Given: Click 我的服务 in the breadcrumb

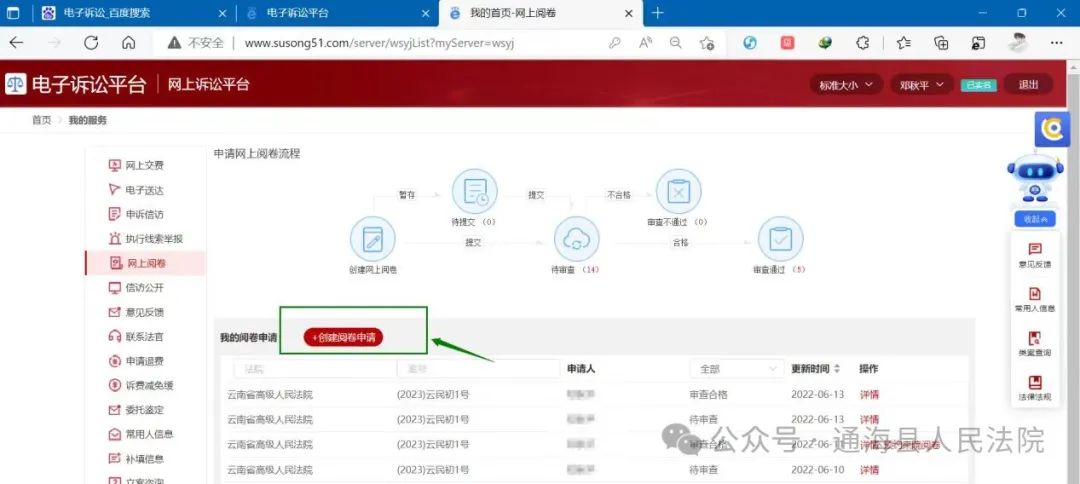Looking at the screenshot, I should point(87,120).
